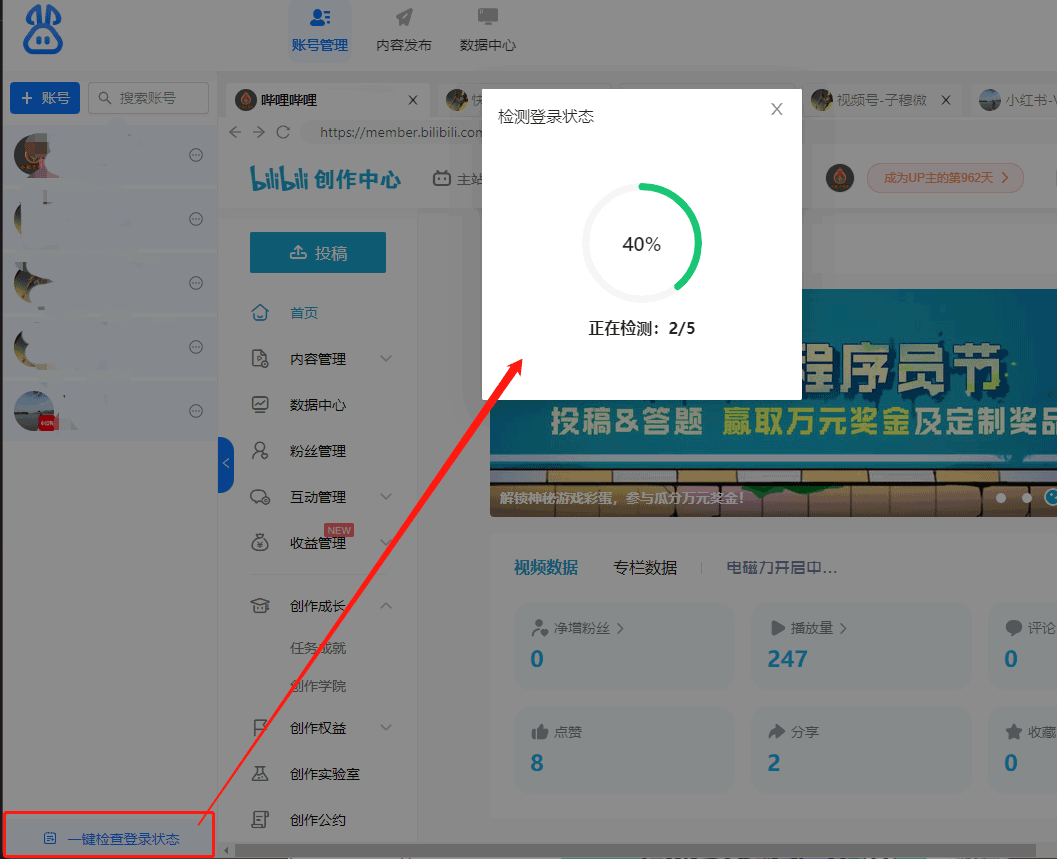Open 任务成就 submenu item
The width and height of the screenshot is (1057, 859).
[318, 648]
